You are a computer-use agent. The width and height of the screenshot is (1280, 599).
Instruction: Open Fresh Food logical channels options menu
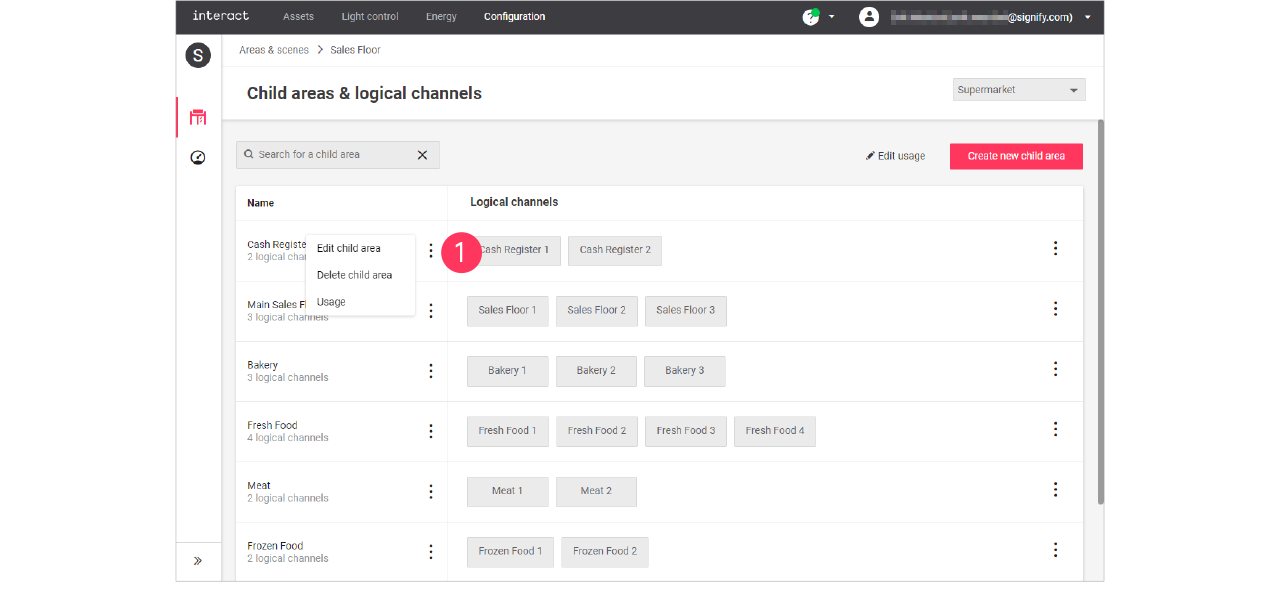pyautogui.click(x=1055, y=429)
